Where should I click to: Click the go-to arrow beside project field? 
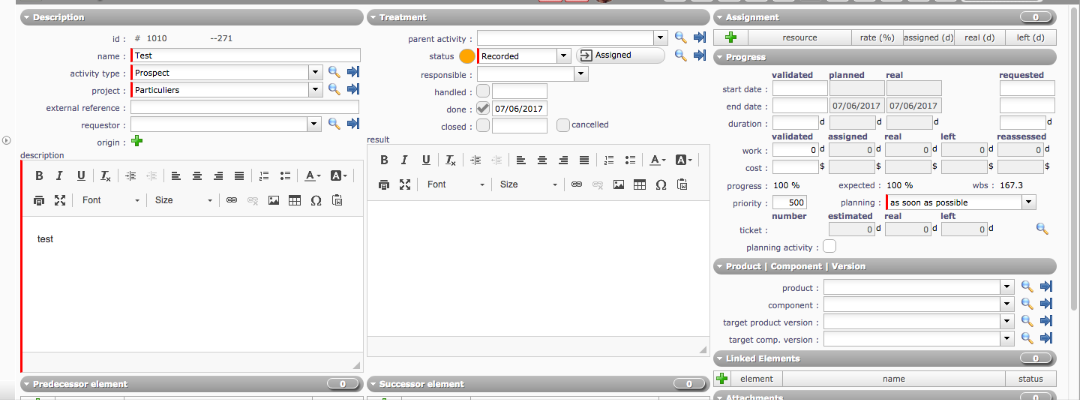pos(352,90)
